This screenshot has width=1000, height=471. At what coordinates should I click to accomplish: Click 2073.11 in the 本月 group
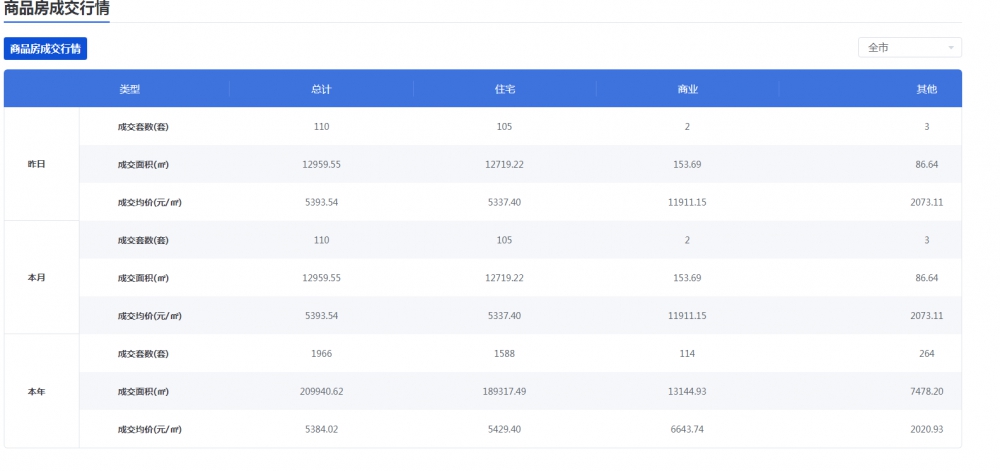(927, 316)
